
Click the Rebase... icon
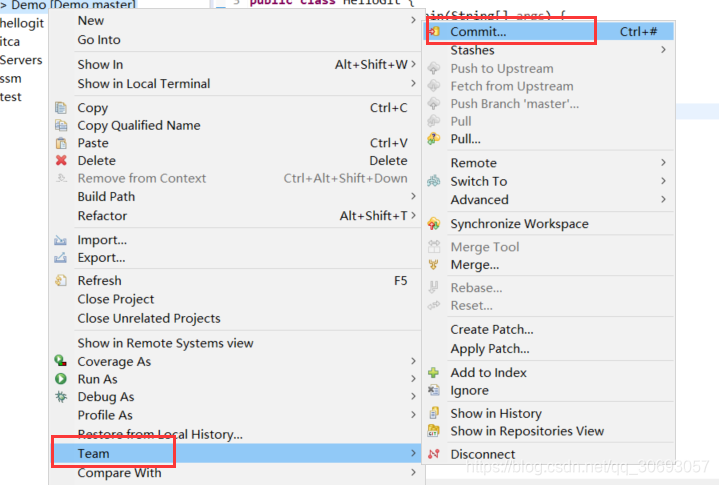[434, 287]
